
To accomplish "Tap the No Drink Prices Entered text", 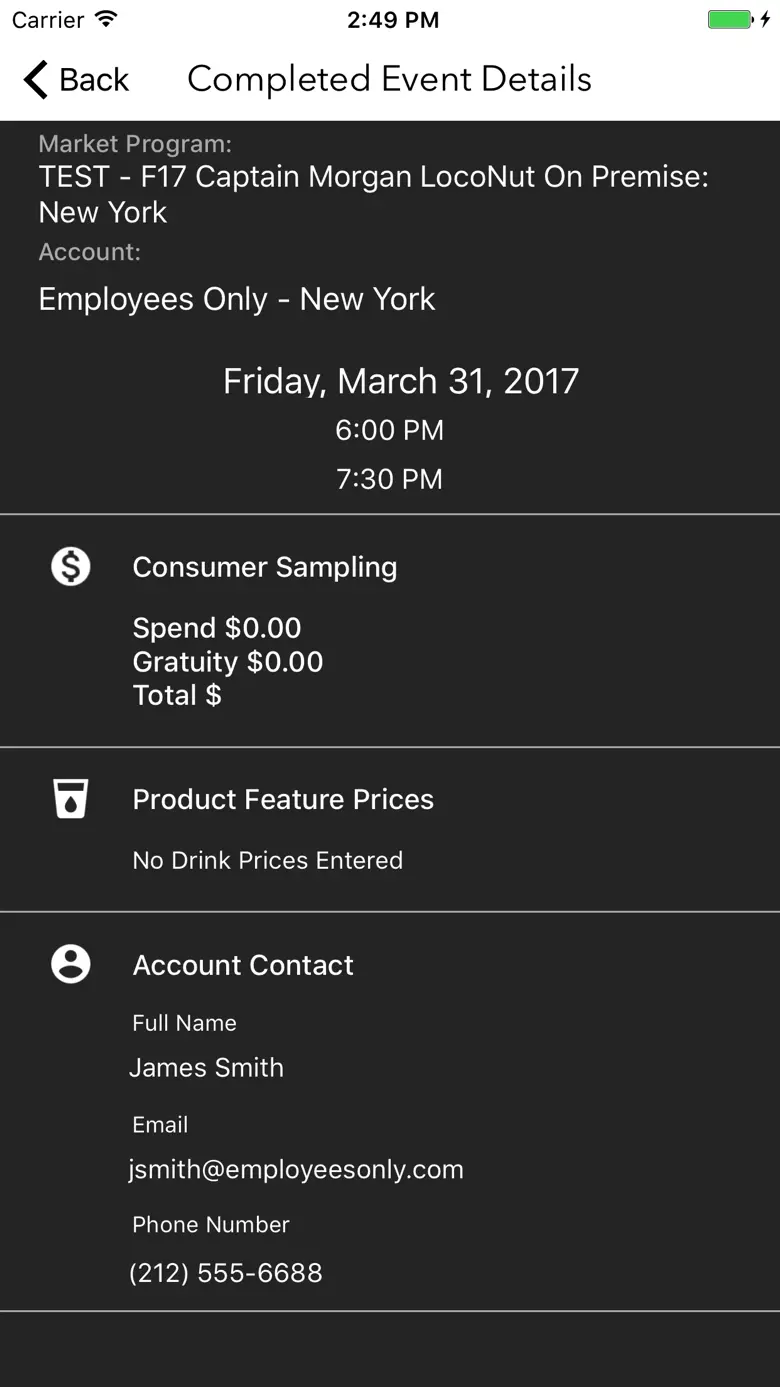I will [x=268, y=860].
